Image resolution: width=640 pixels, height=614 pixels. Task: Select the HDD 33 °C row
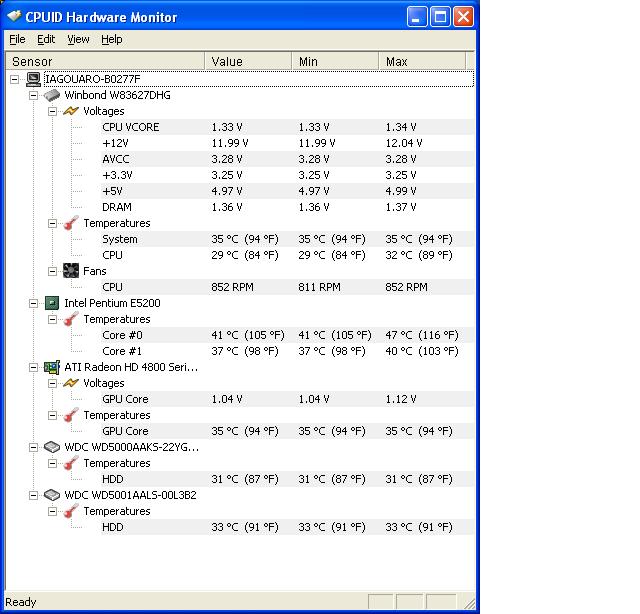tap(287, 527)
